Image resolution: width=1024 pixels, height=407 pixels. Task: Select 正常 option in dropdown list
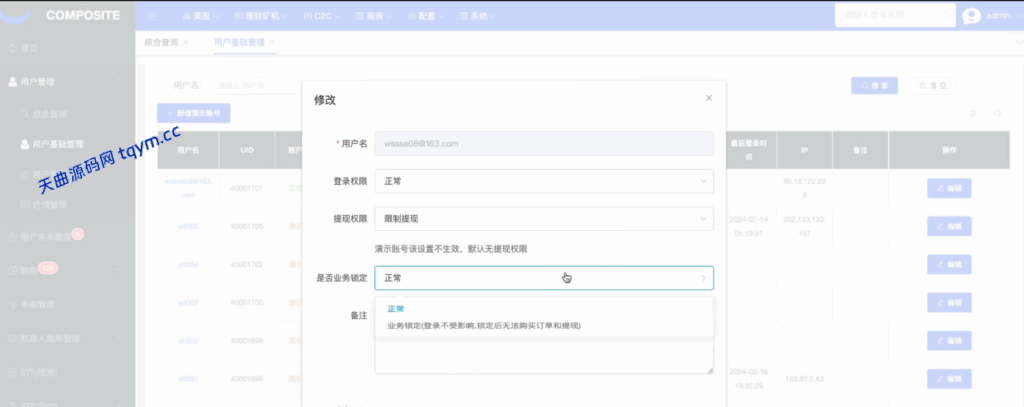544,309
